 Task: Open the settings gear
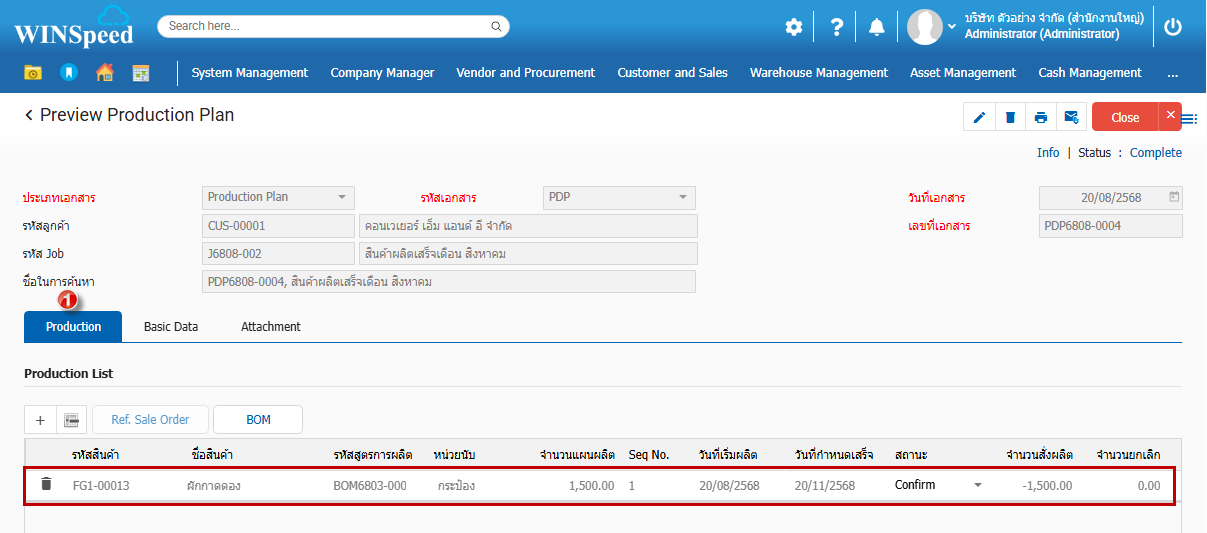pyautogui.click(x=794, y=27)
